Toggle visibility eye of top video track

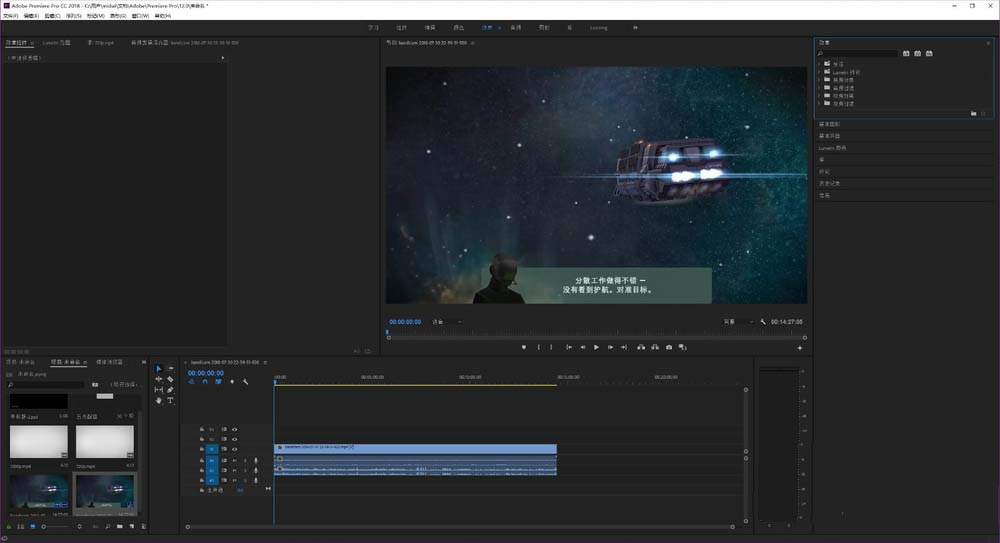[x=234, y=429]
